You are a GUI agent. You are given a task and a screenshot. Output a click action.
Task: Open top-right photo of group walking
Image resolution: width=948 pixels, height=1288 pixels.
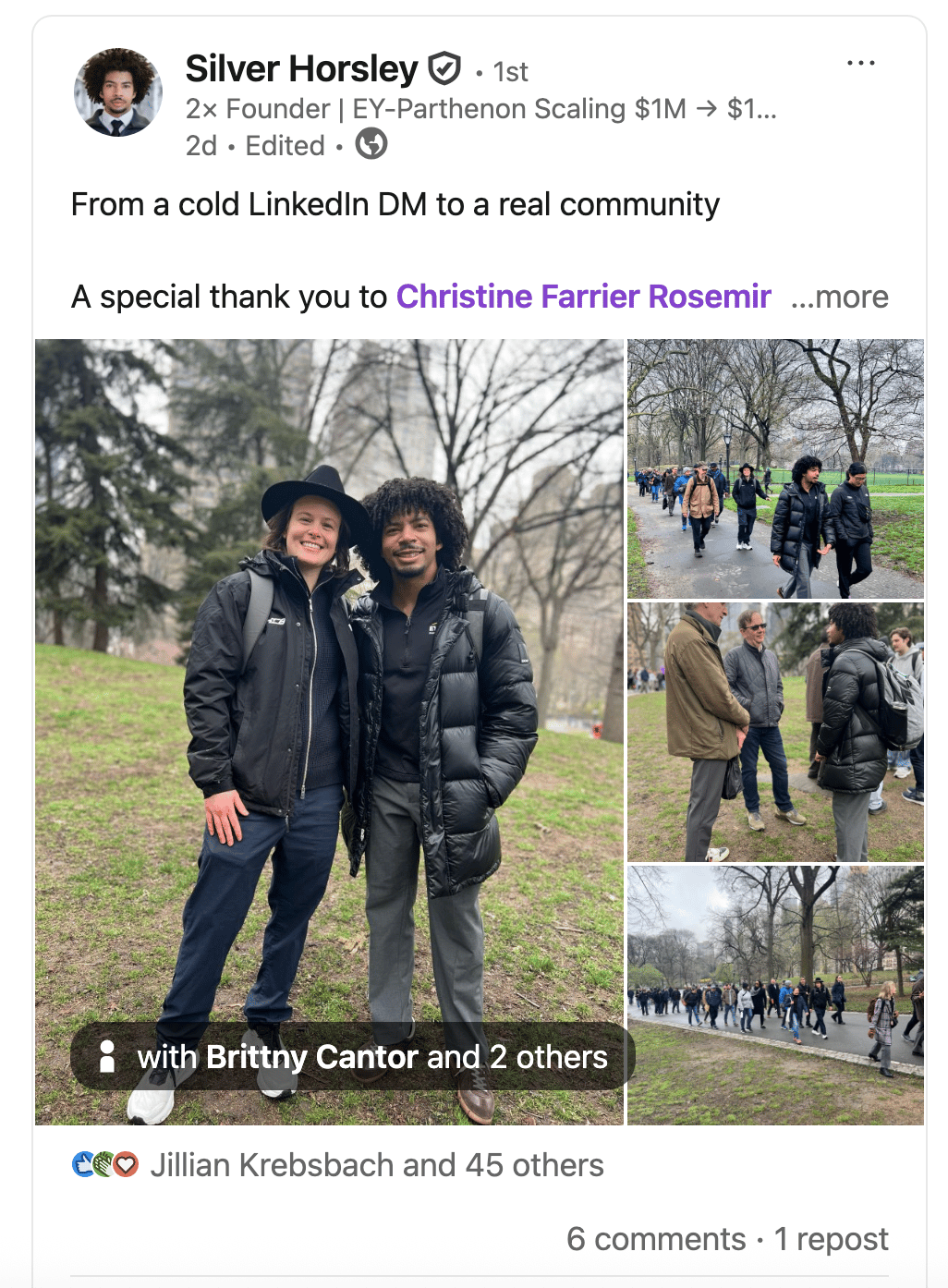tap(775, 468)
